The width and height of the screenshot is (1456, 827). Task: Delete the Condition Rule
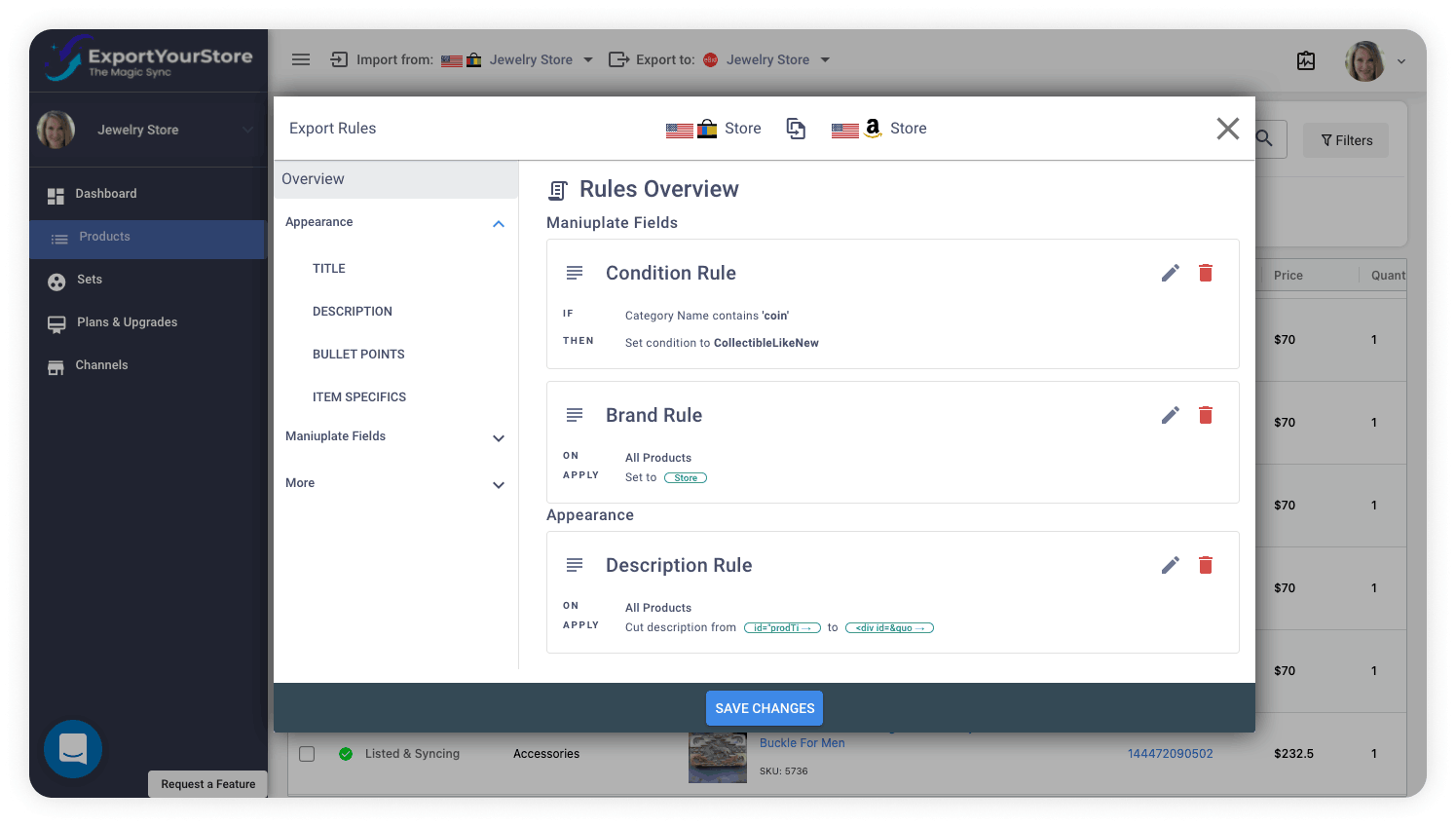coord(1206,273)
